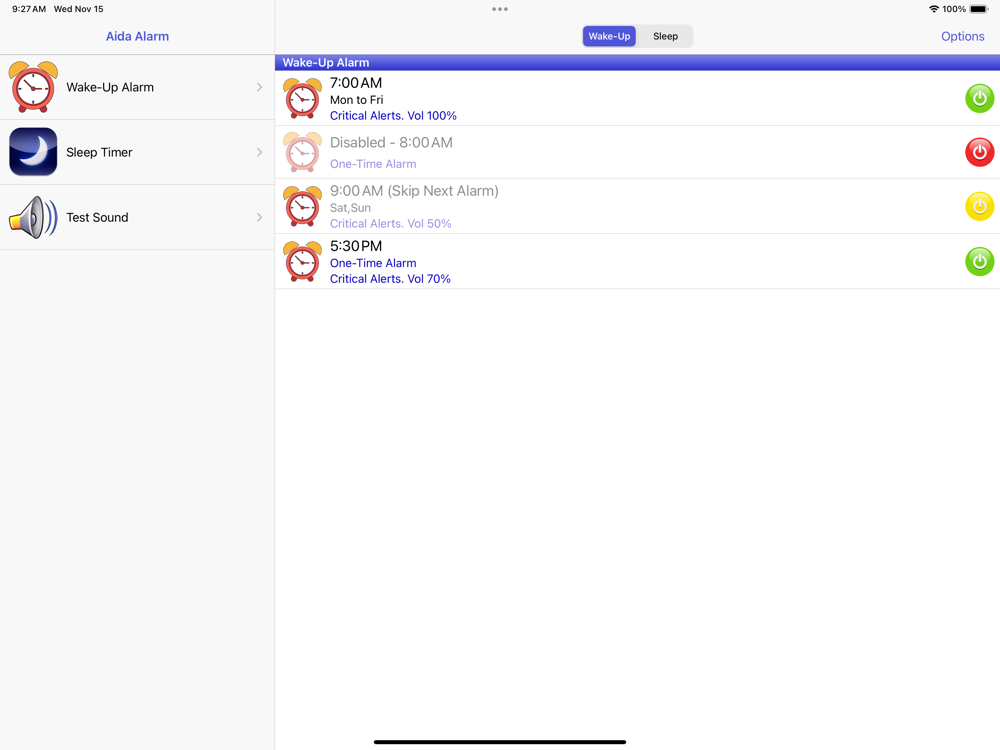
Task: Tap the 'One-Time Alarm' label under 8:00 AM
Action: (x=373, y=164)
